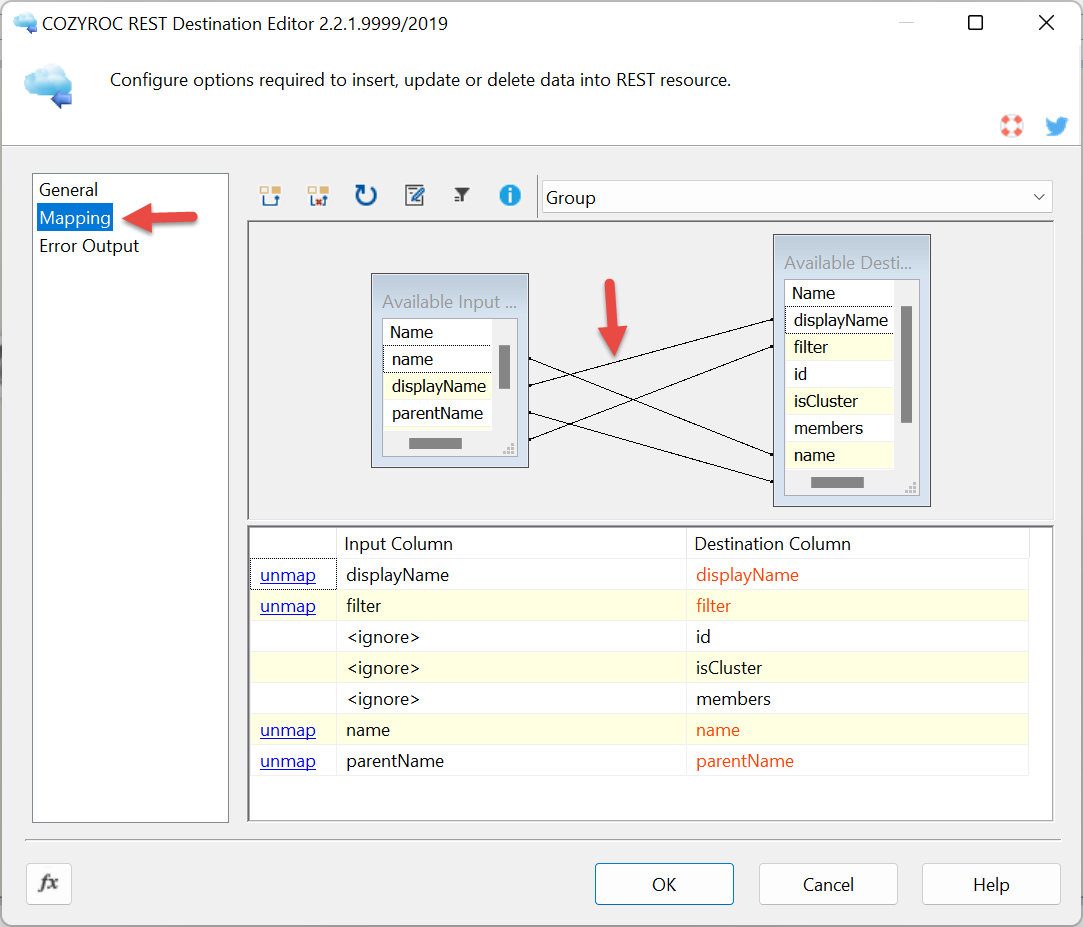Click the Help button
This screenshot has height=927, width=1083.
coord(991,884)
